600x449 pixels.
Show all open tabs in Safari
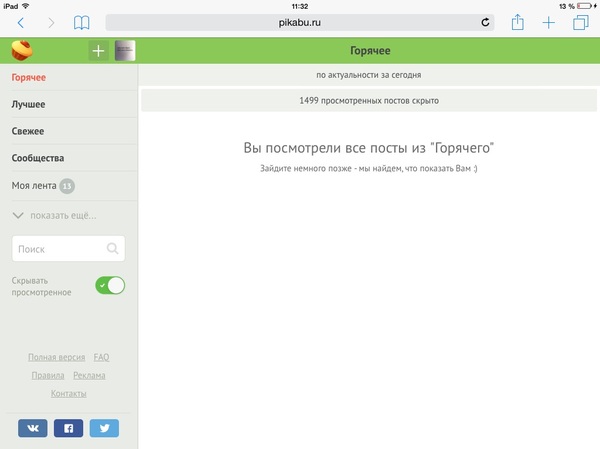pos(579,22)
